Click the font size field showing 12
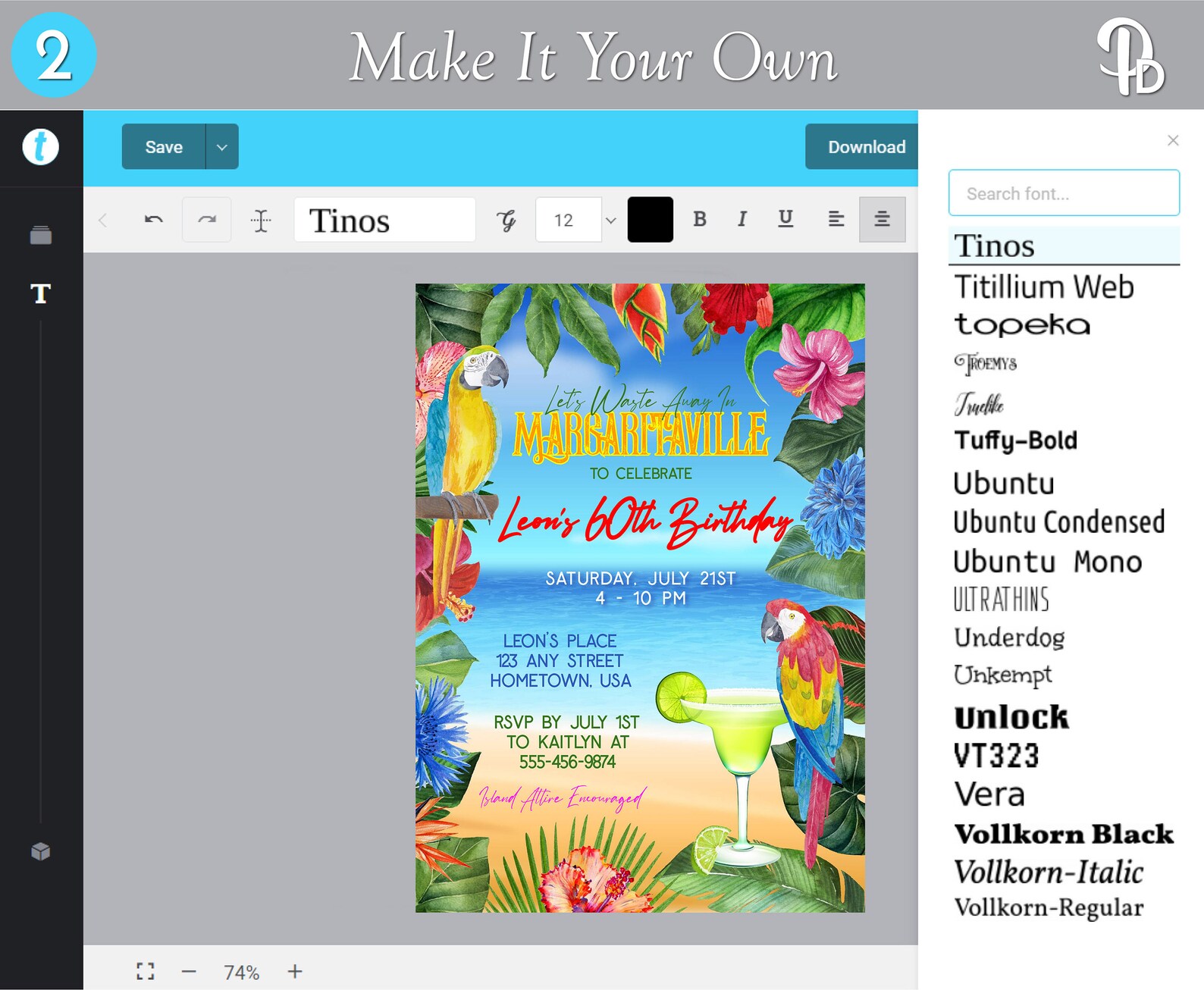 coord(569,221)
